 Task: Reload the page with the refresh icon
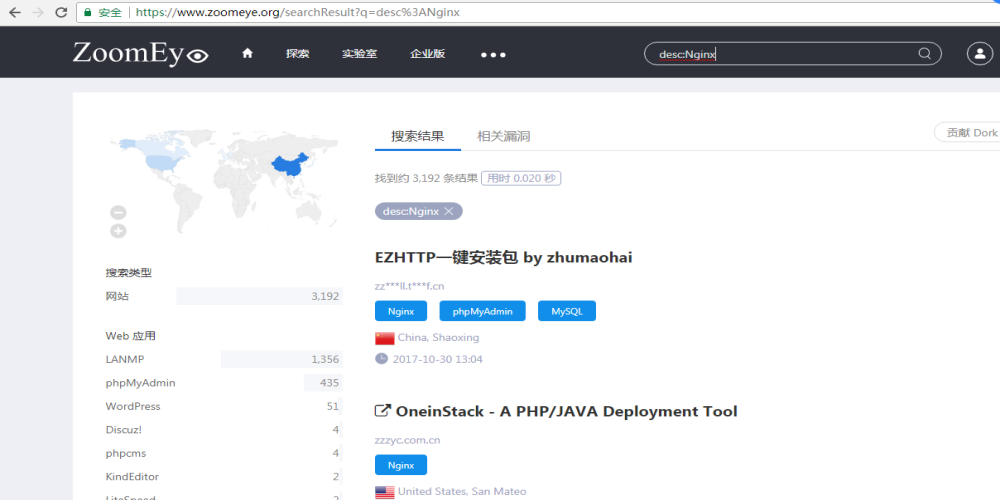[61, 12]
